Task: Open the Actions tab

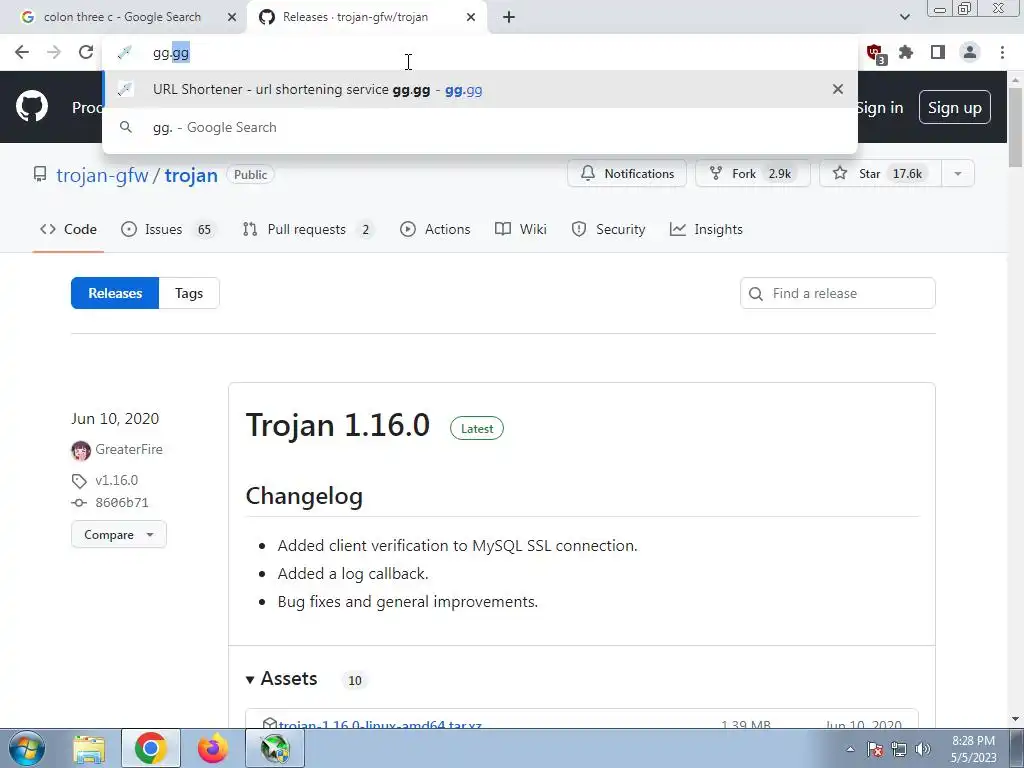Action: 435,229
